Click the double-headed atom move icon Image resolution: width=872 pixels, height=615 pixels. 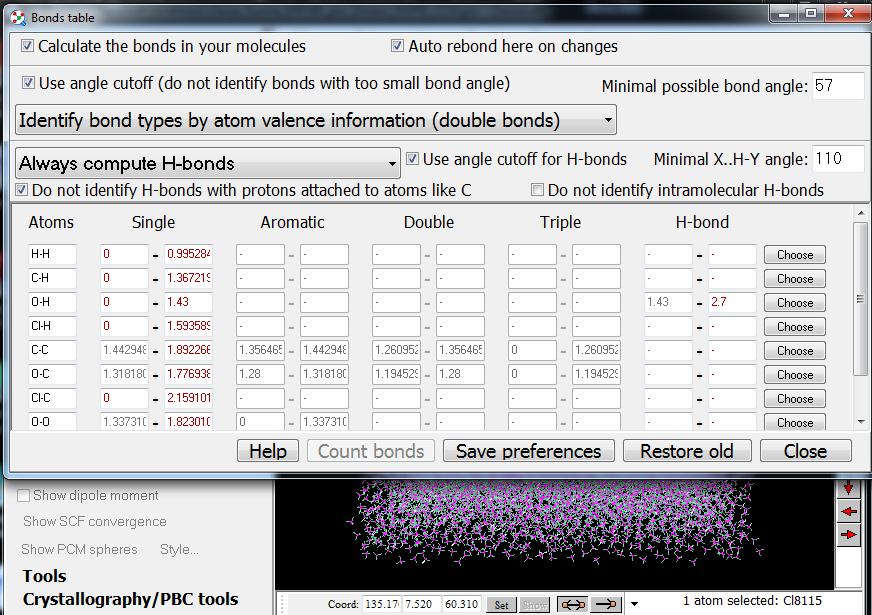[x=572, y=604]
